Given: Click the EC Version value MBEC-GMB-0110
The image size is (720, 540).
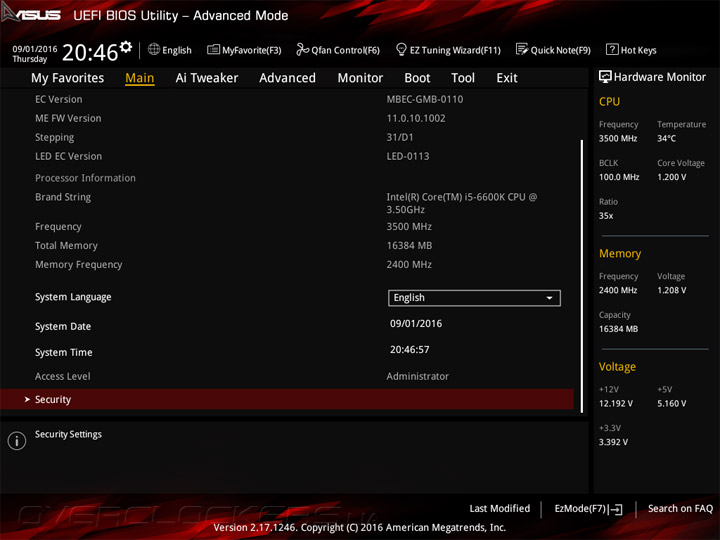Looking at the screenshot, I should pos(425,99).
